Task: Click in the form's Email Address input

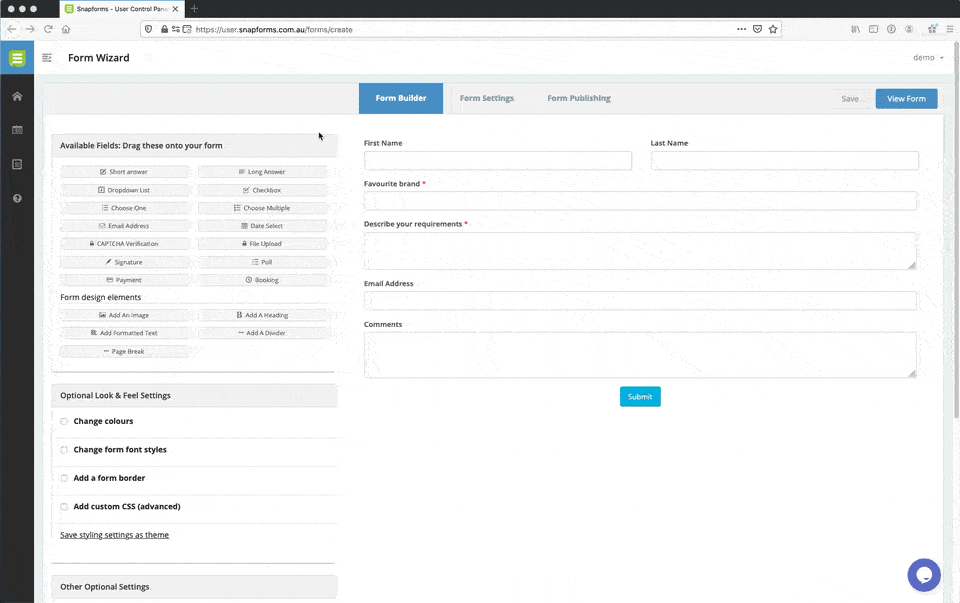Action: (640, 301)
